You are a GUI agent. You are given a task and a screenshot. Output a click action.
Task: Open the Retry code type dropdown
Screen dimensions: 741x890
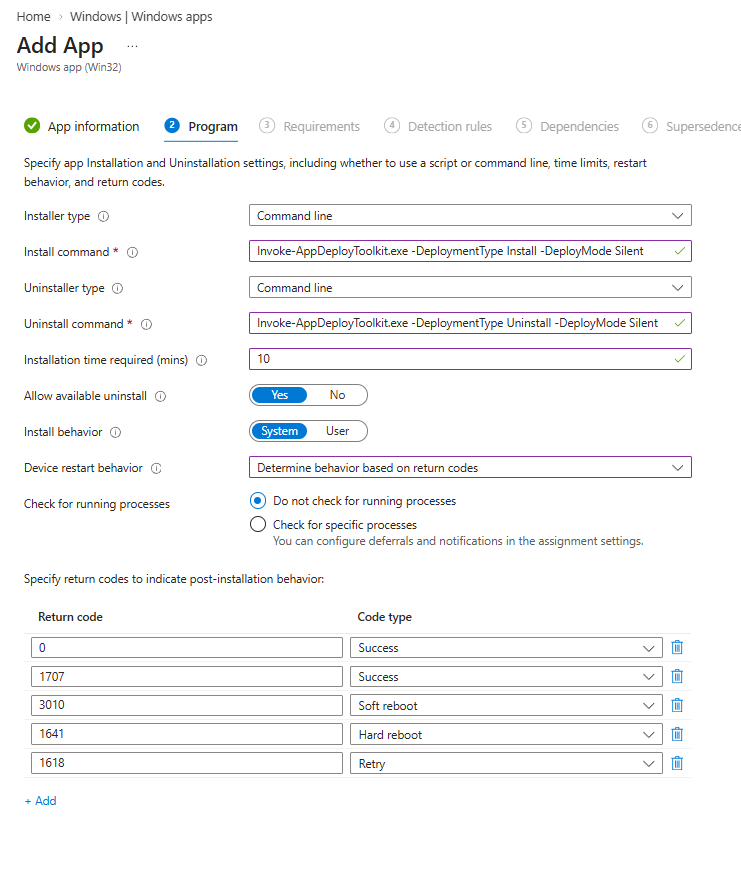point(506,763)
